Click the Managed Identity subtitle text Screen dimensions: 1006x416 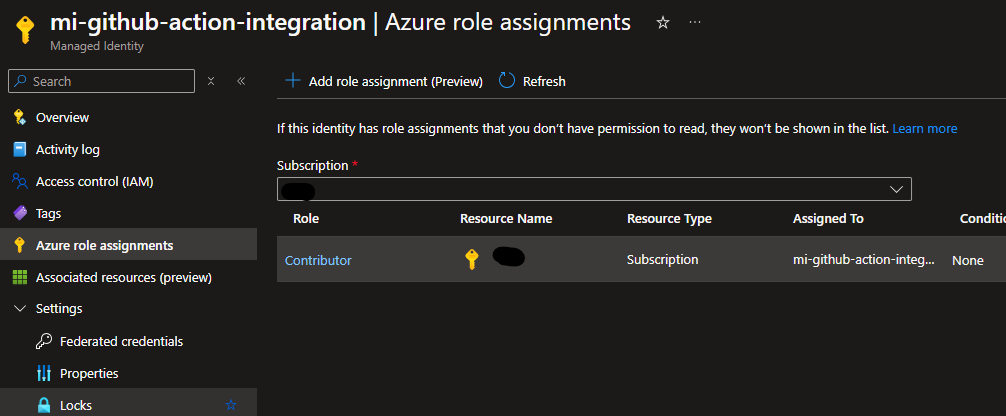pyautogui.click(x=97, y=46)
